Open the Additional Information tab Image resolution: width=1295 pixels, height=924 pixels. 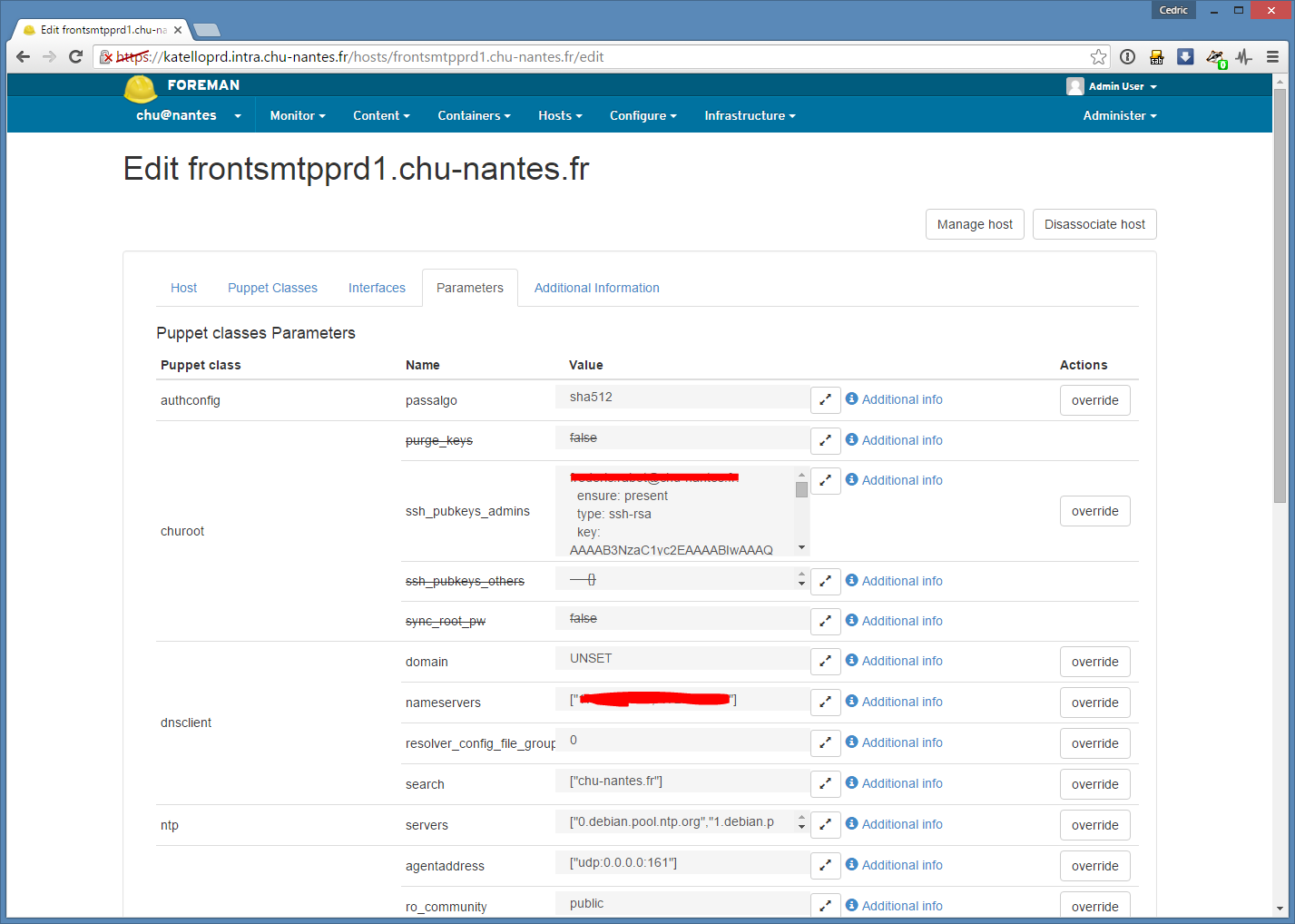click(x=596, y=288)
